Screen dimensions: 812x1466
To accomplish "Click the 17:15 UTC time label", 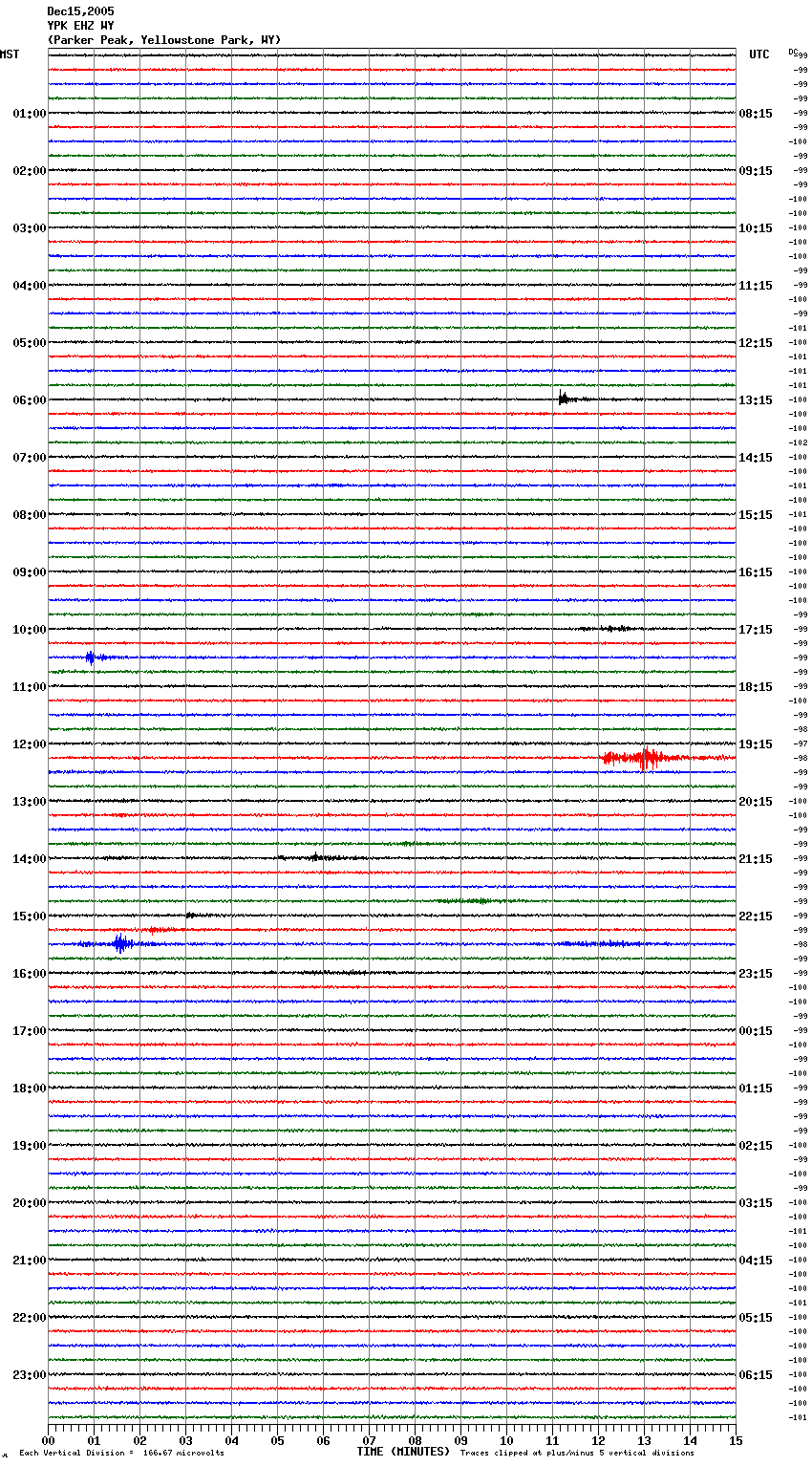I will (756, 630).
